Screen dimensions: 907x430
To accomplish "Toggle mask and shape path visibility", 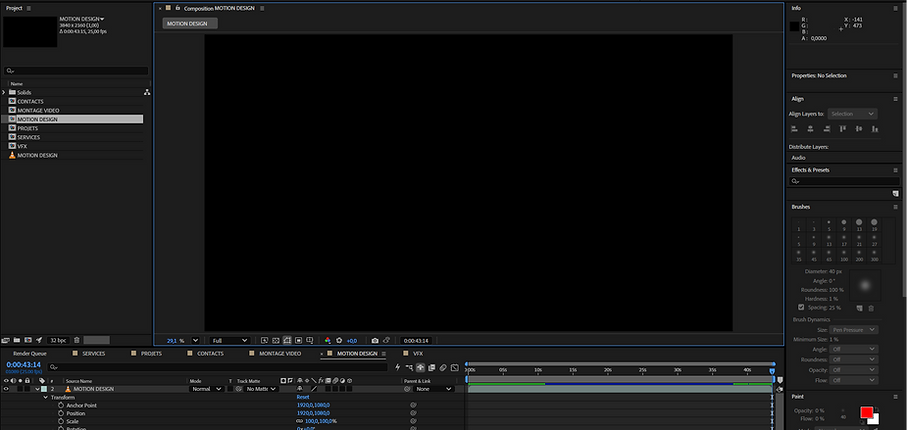I will click(287, 340).
